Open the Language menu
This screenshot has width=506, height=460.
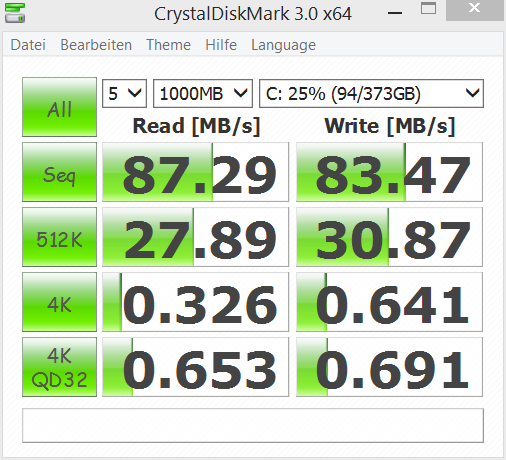tap(283, 46)
